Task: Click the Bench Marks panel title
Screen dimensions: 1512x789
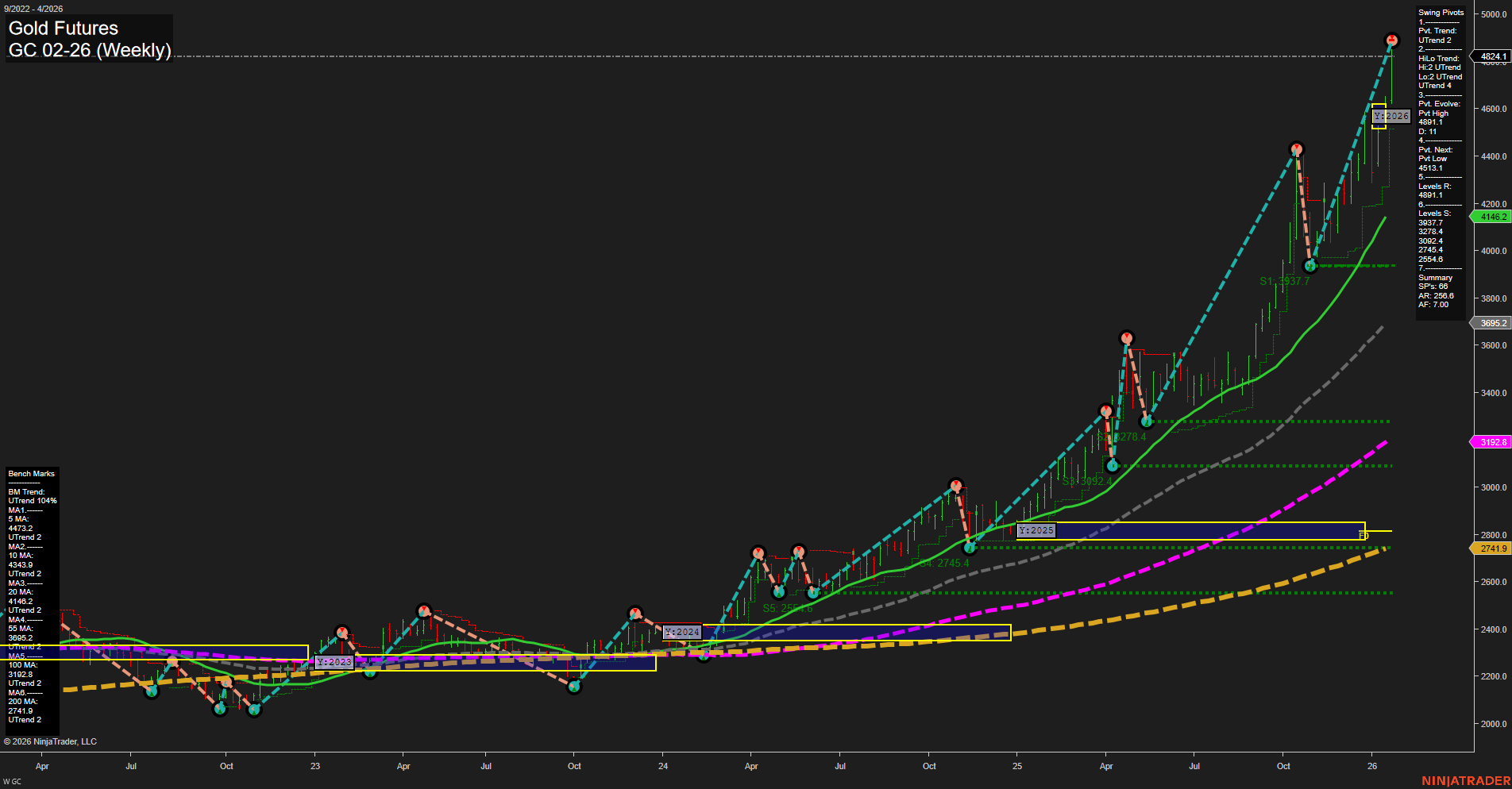Action: [x=30, y=473]
